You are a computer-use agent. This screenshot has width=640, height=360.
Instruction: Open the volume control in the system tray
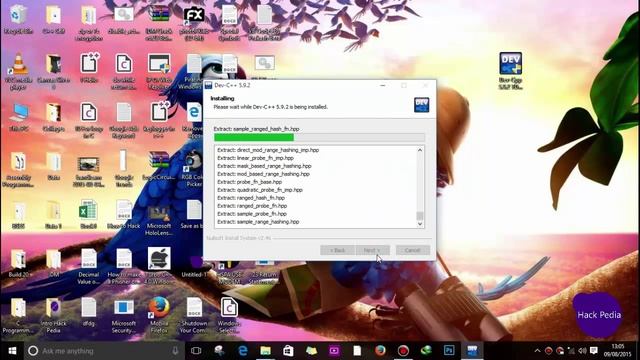coord(582,351)
